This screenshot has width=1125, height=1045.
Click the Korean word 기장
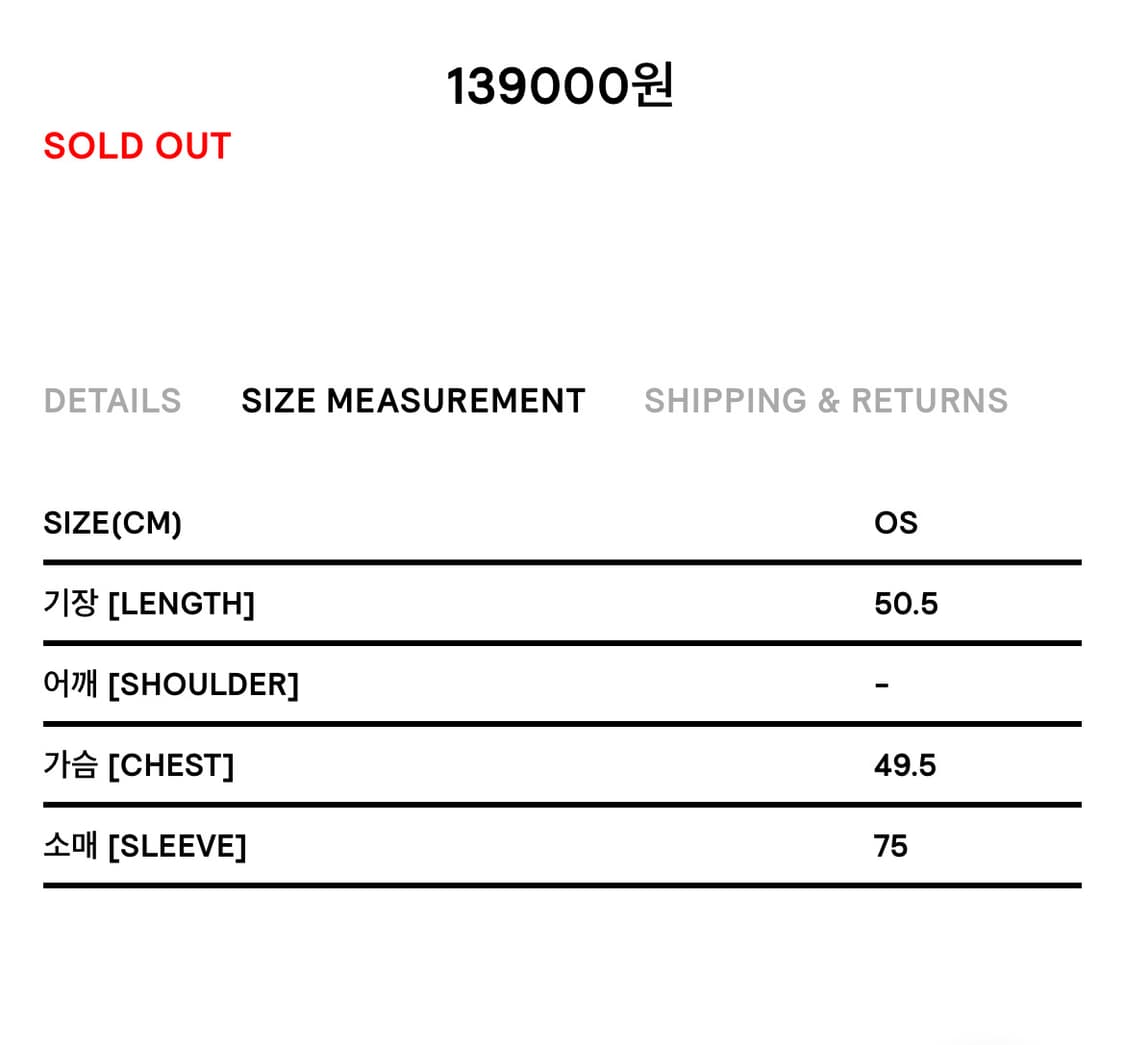70,604
